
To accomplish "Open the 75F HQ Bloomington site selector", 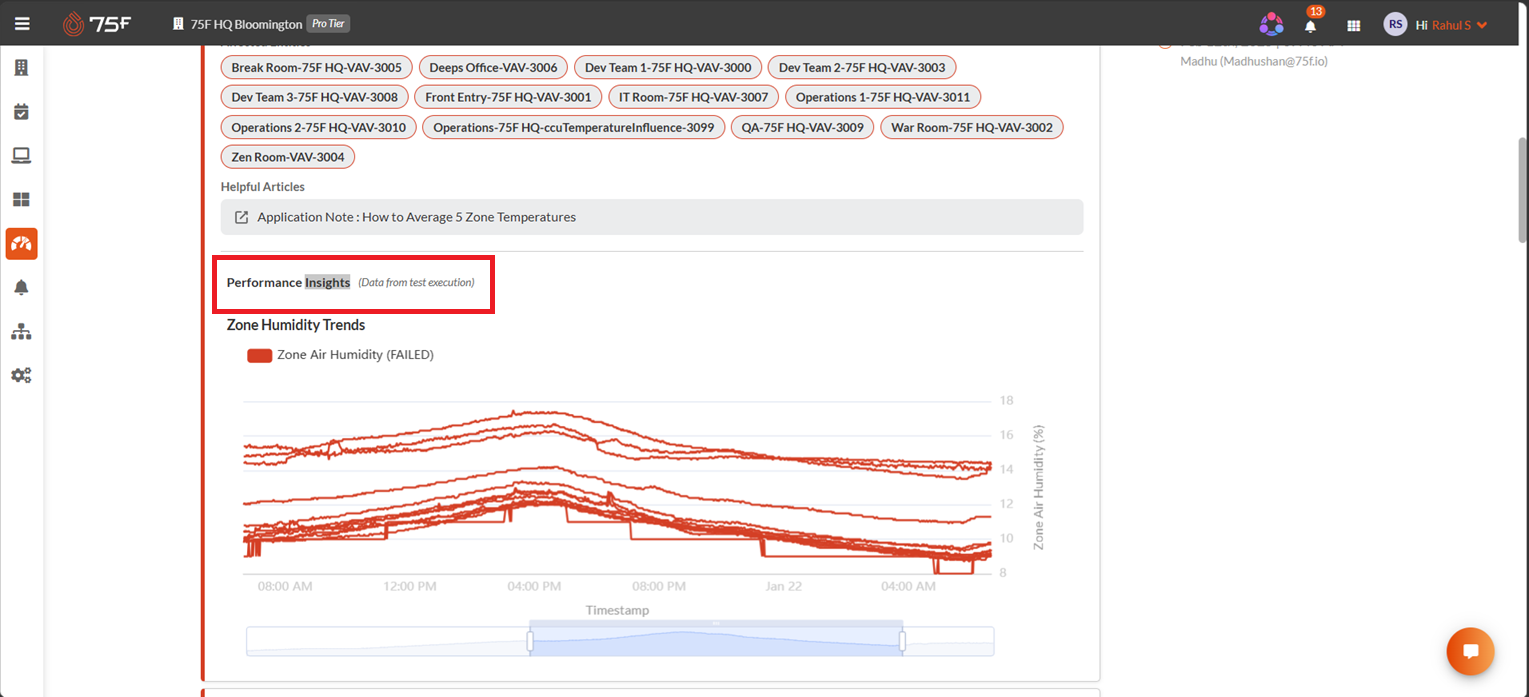I will [260, 24].
